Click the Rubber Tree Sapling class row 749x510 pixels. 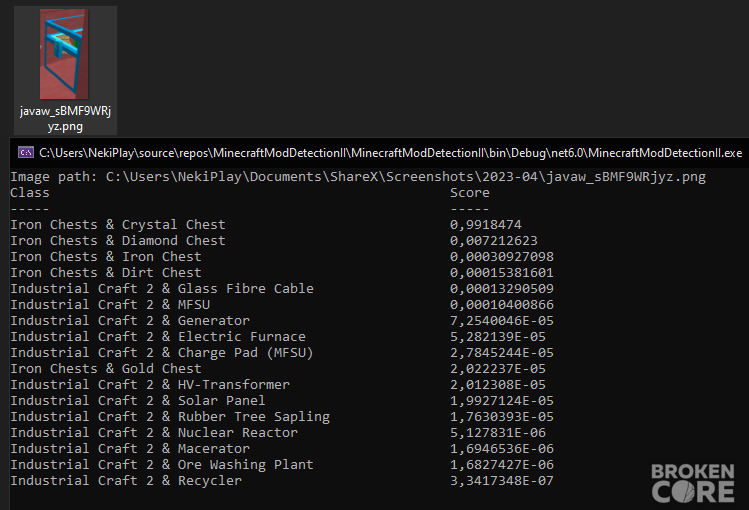(x=170, y=417)
